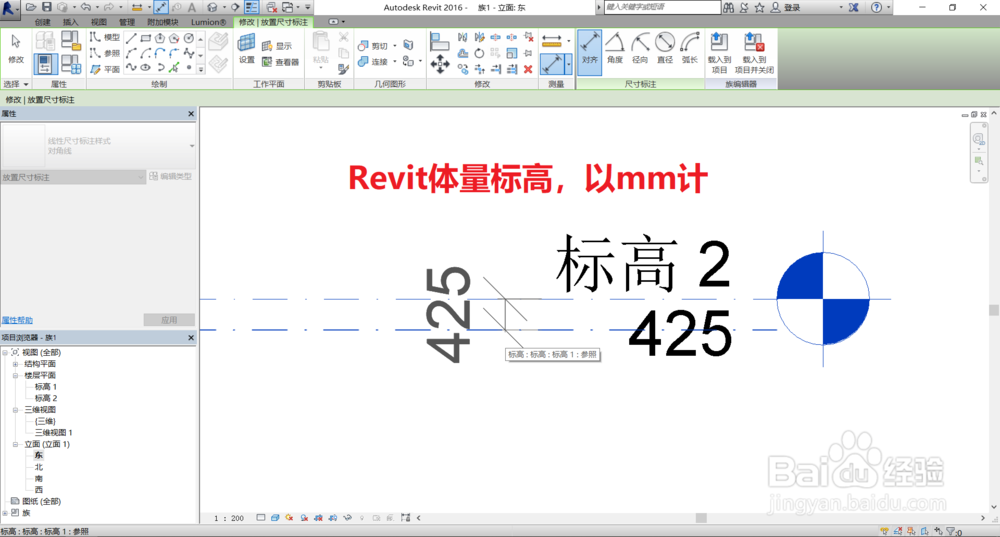Select the Angular (角度) dimension tool
The height and width of the screenshot is (537, 1000).
pos(615,48)
